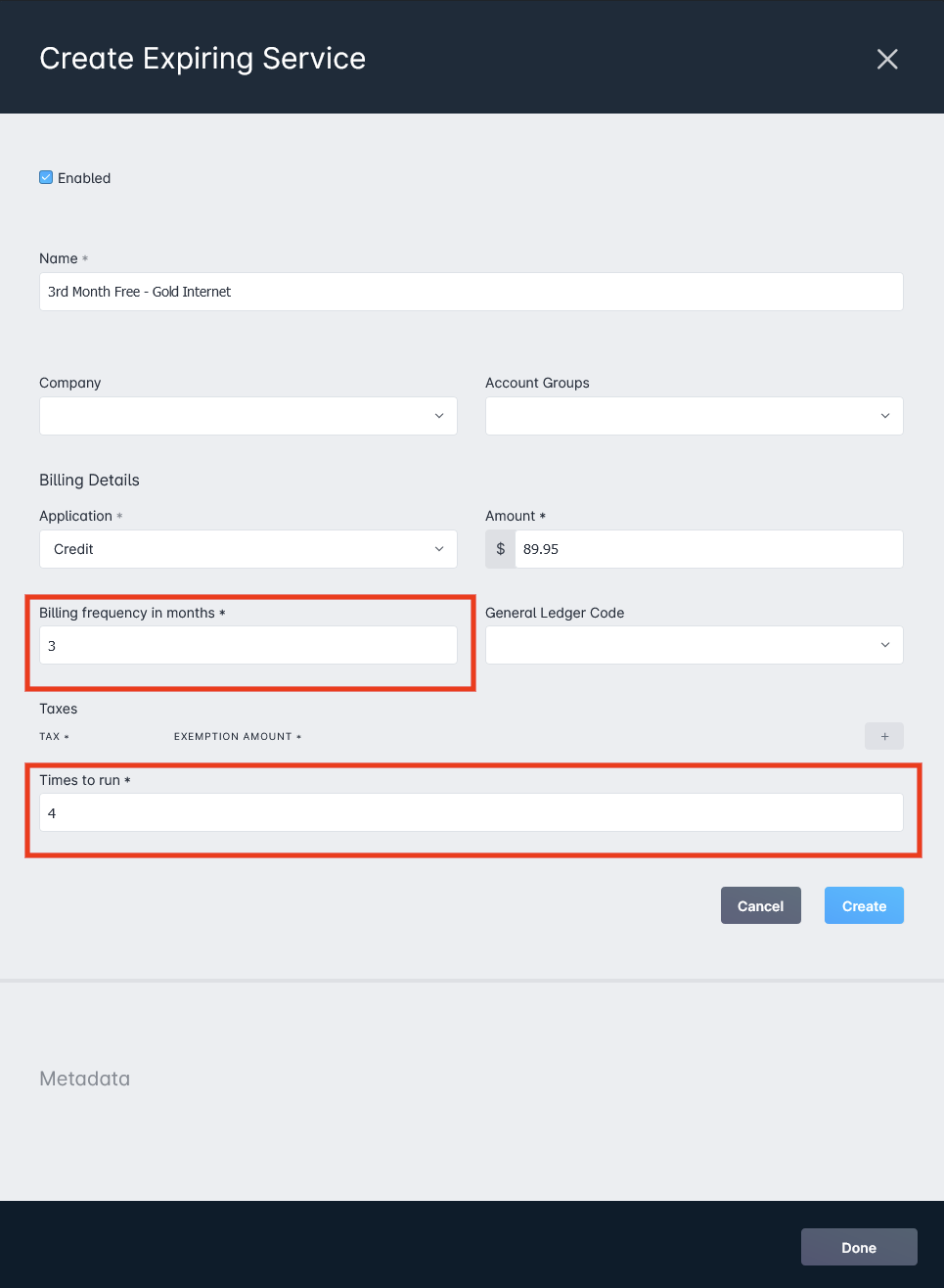
Task: Click the Account Groups chevron arrow
Action: click(885, 416)
